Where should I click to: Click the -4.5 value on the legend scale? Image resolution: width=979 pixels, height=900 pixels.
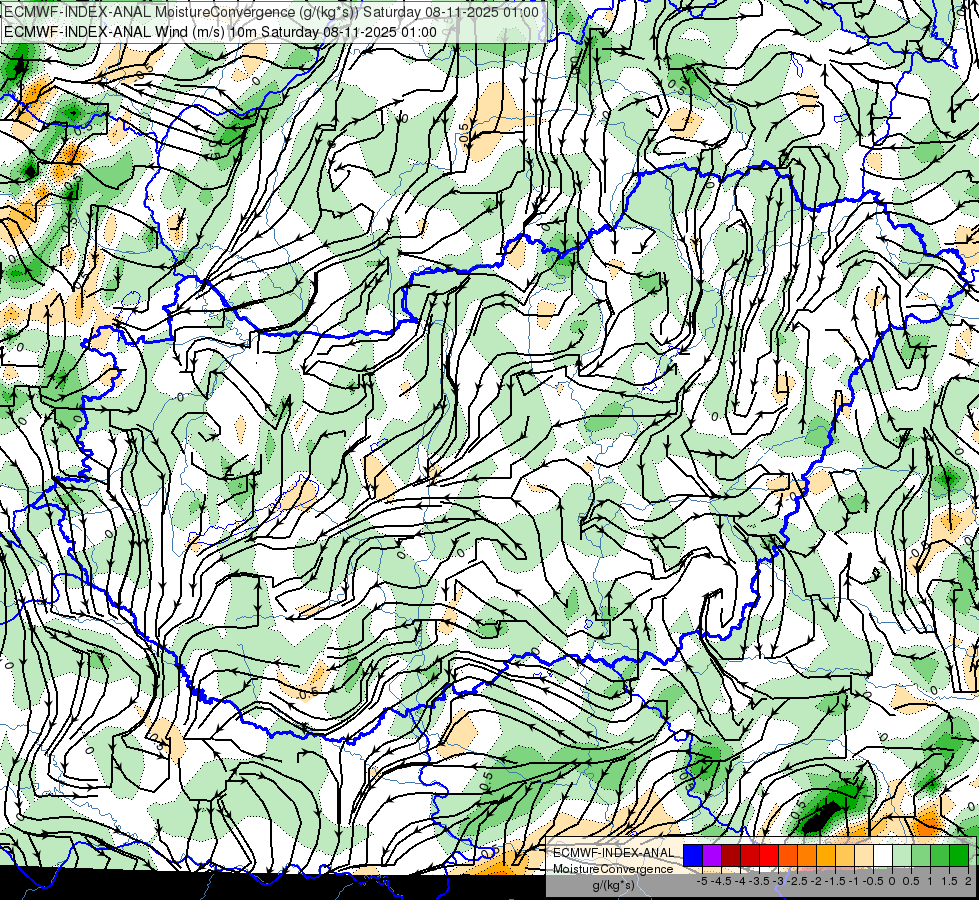723,881
